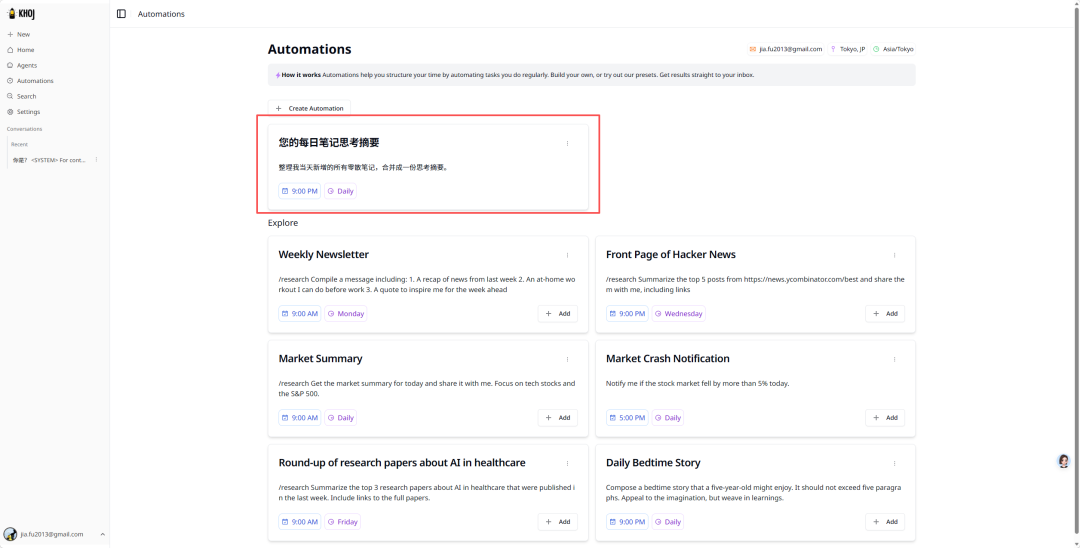Open the Home page from sidebar
This screenshot has width=1080, height=548.
[x=25, y=50]
